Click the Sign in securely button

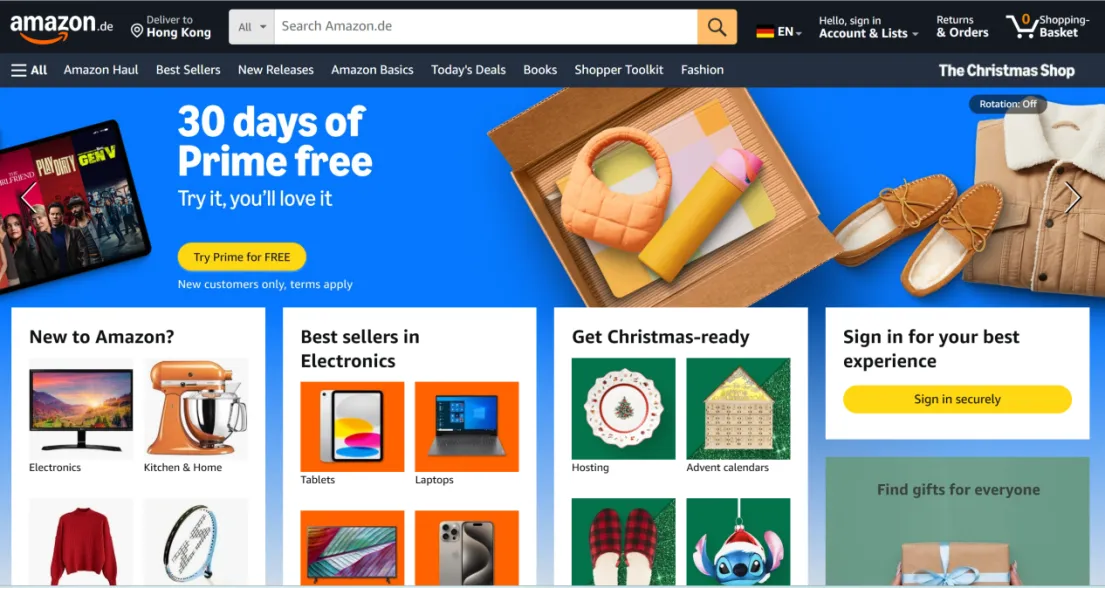(957, 399)
